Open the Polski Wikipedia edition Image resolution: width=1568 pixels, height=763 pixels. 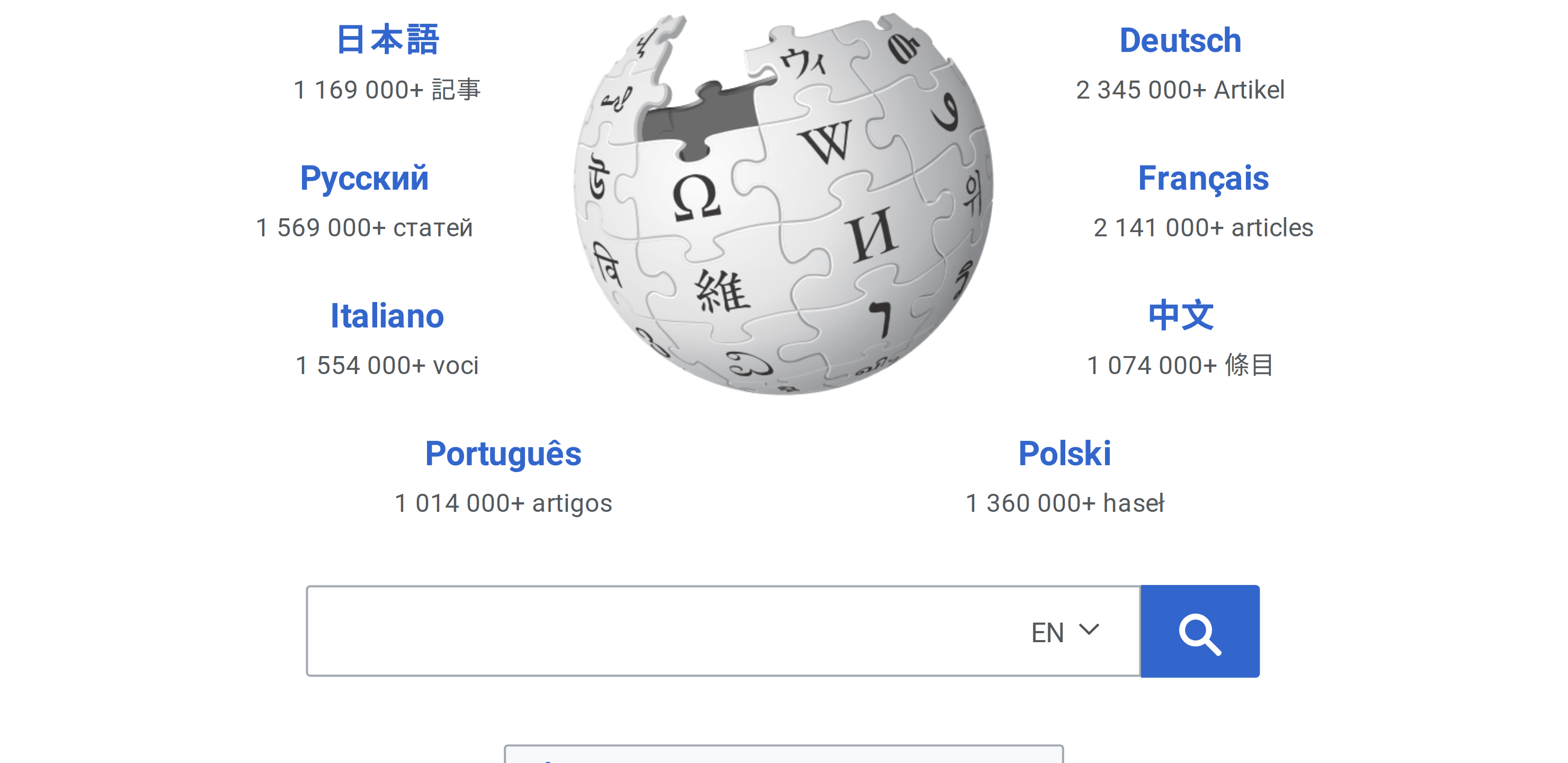pyautogui.click(x=1064, y=454)
